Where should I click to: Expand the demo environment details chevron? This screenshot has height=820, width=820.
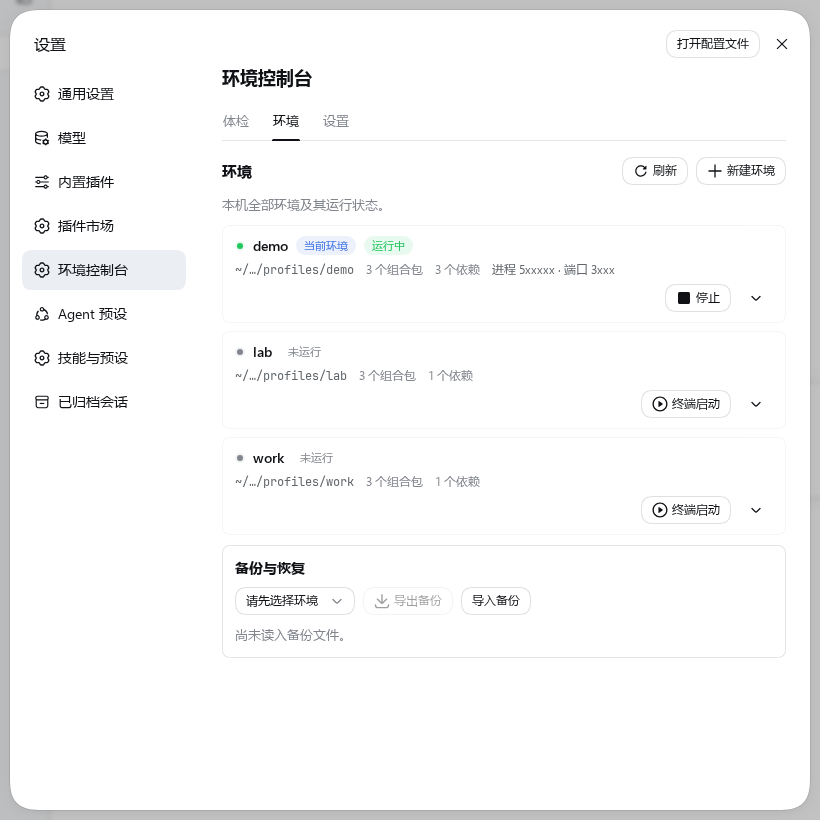click(x=756, y=298)
